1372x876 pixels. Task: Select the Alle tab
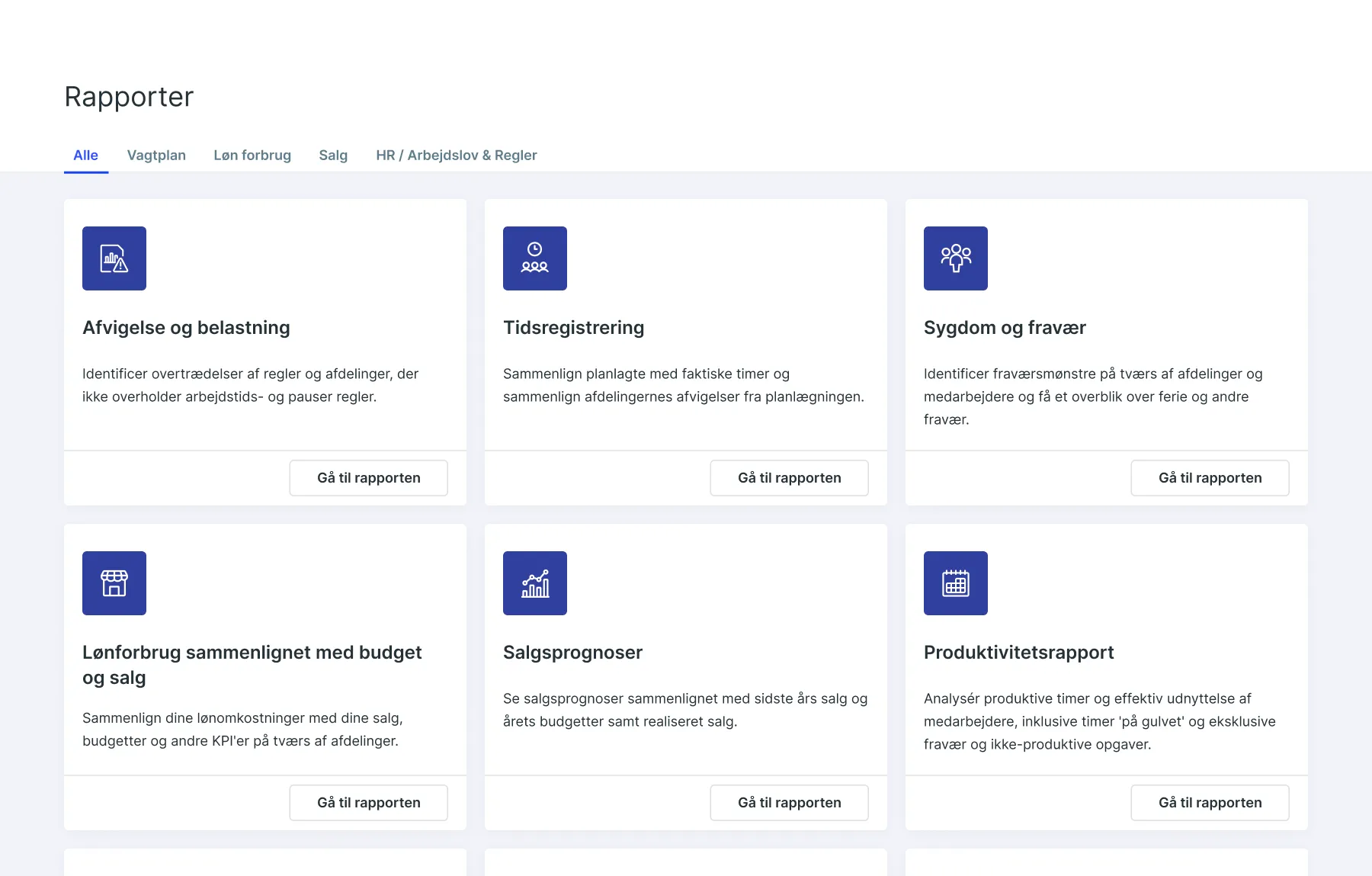[86, 155]
